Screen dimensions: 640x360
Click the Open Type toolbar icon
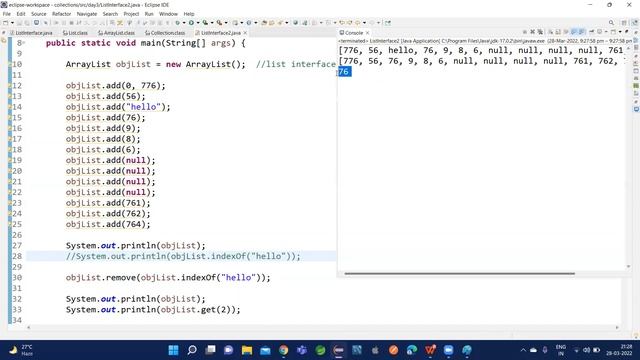tap(264, 23)
